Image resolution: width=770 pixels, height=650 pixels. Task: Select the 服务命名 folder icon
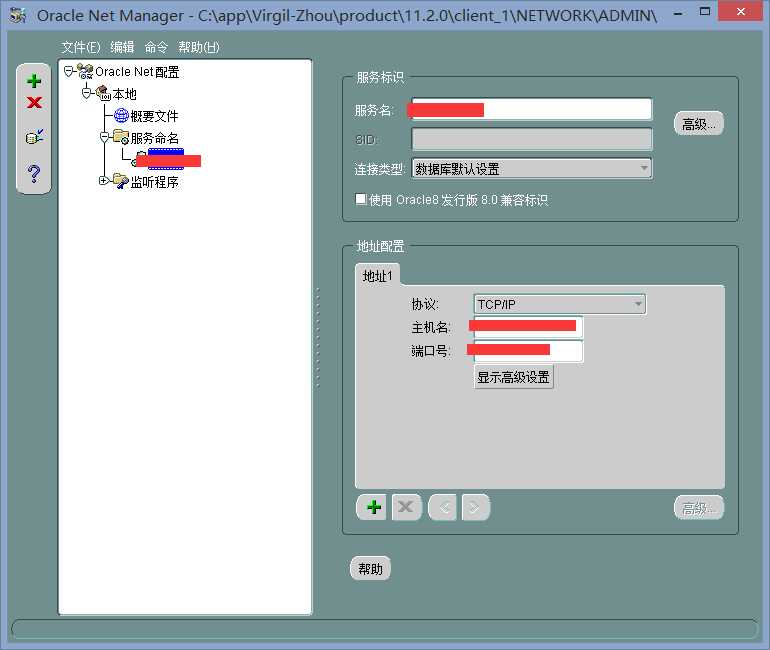(x=121, y=137)
